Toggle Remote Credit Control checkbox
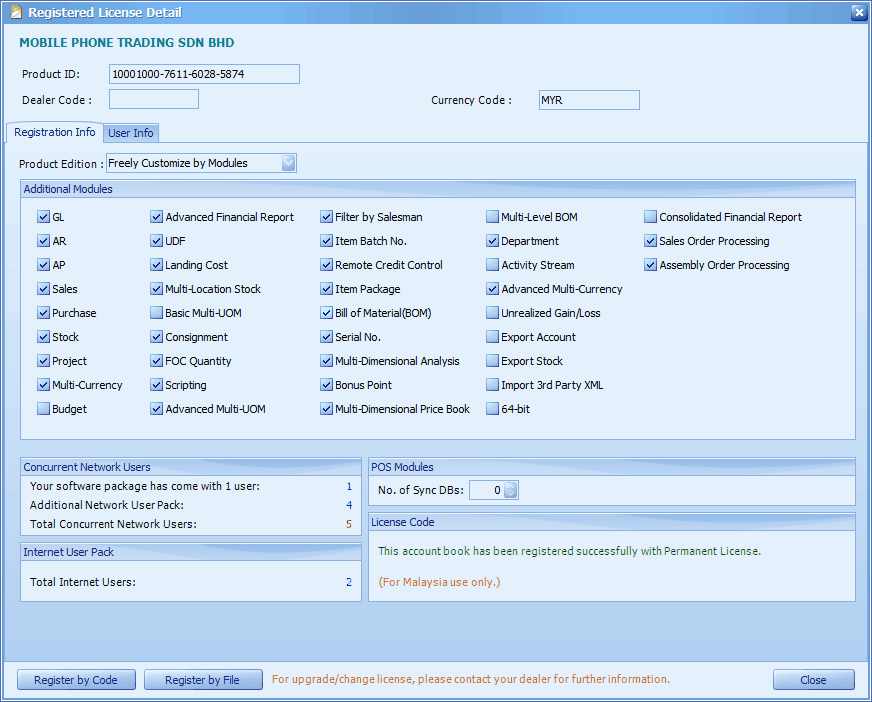 point(326,265)
